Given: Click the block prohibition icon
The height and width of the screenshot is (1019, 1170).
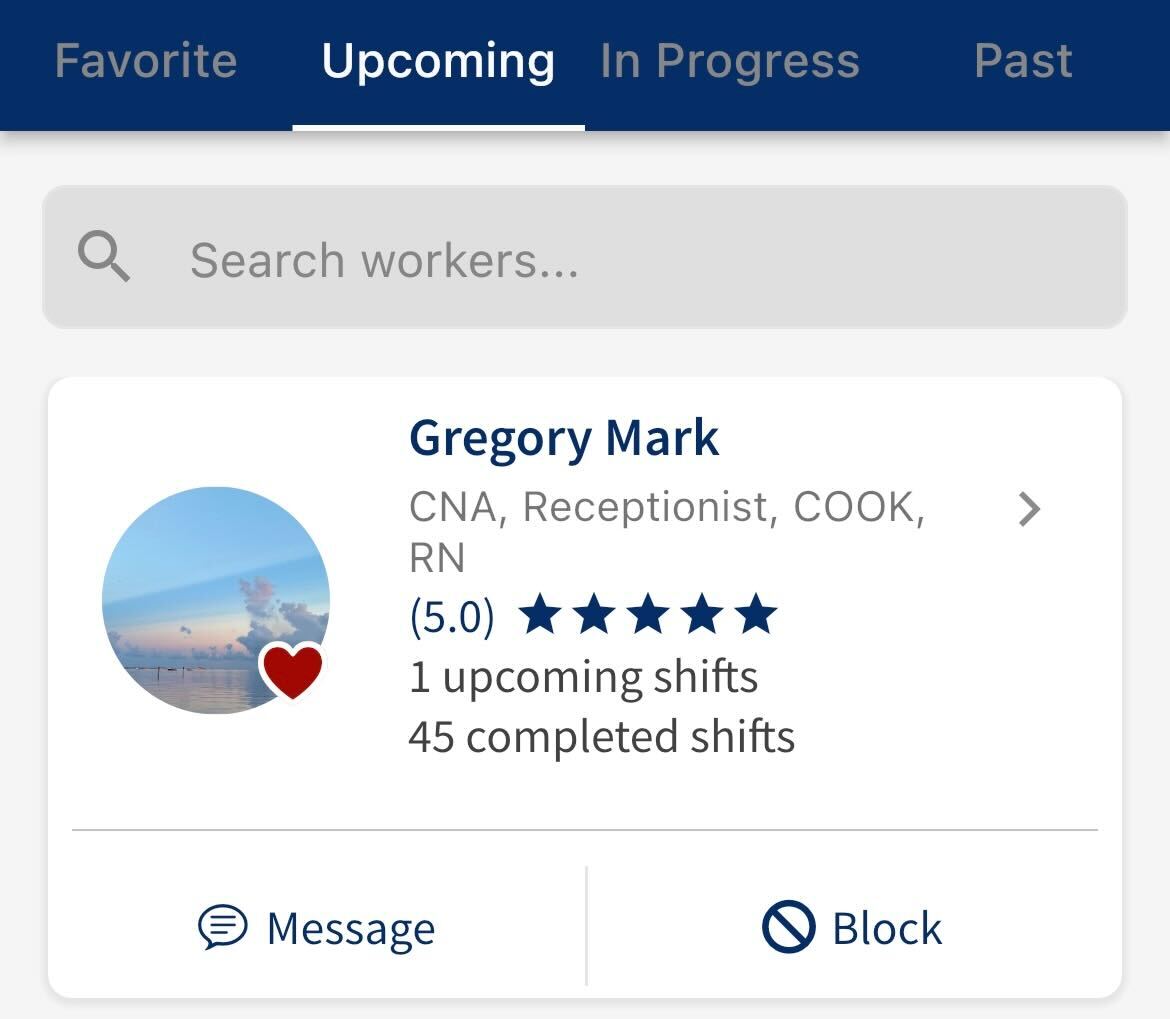Looking at the screenshot, I should point(789,927).
